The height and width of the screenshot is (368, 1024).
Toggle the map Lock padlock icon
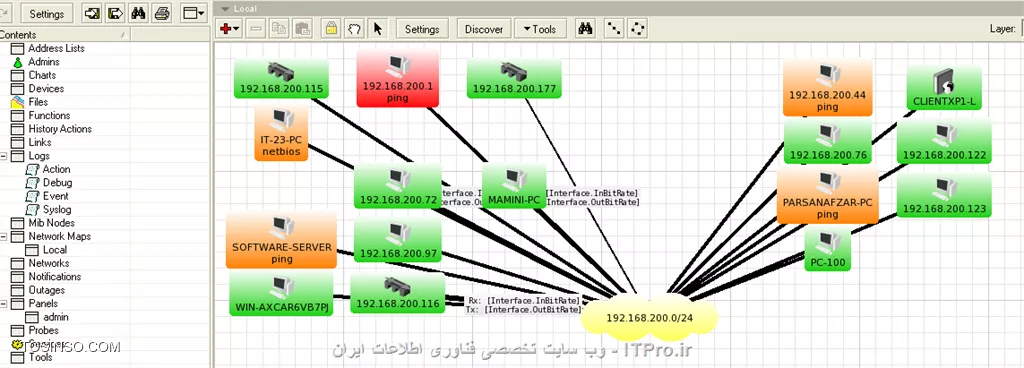[x=331, y=29]
